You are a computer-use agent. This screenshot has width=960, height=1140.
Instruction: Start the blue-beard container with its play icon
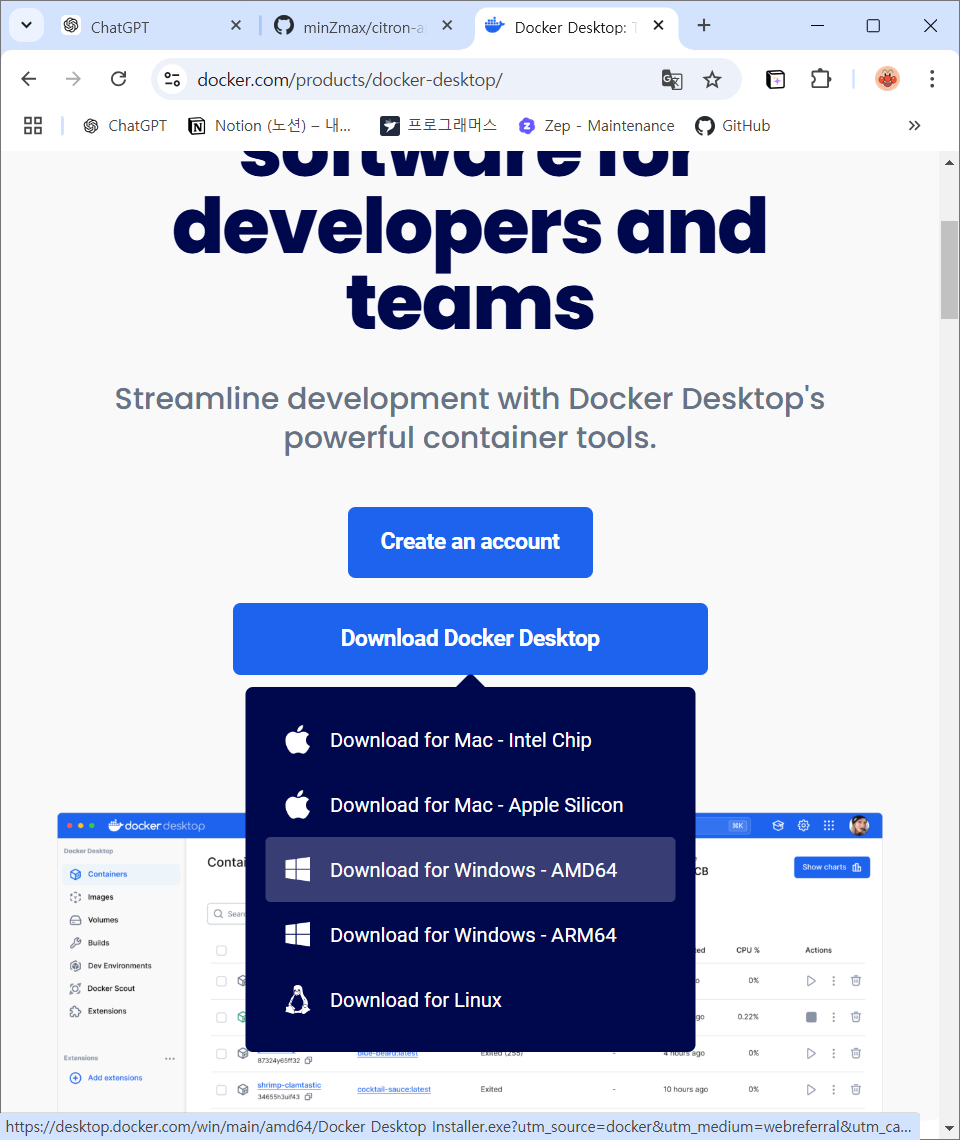pos(811,1052)
